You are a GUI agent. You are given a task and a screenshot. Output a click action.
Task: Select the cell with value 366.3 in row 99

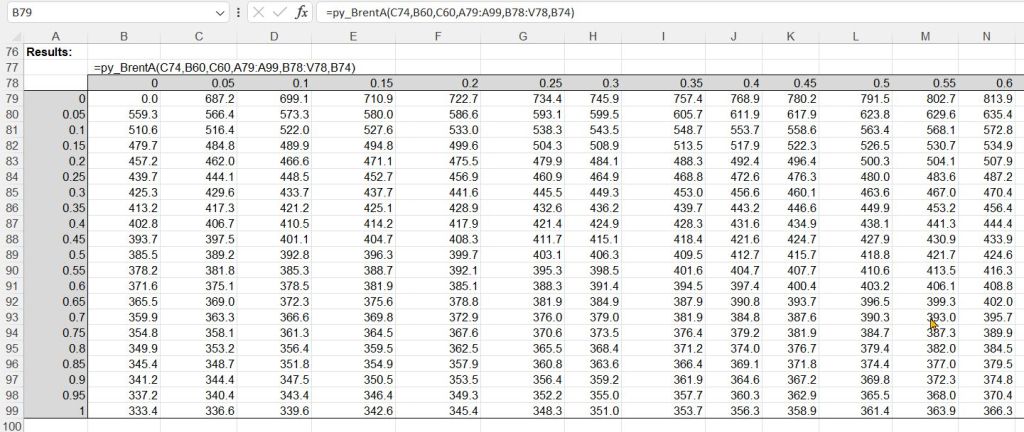click(987, 411)
